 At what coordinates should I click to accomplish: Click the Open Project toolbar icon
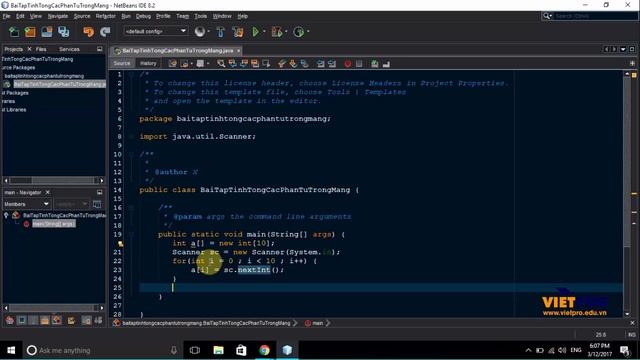coord(47,32)
